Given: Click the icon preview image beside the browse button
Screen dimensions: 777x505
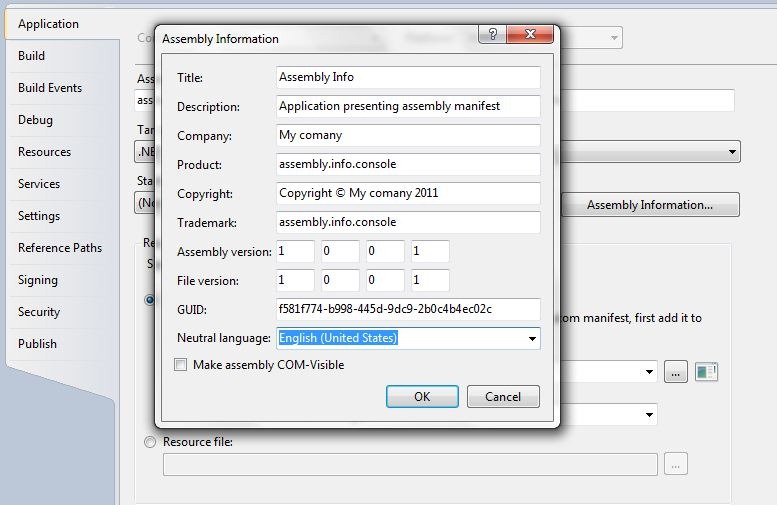Looking at the screenshot, I should (x=707, y=372).
